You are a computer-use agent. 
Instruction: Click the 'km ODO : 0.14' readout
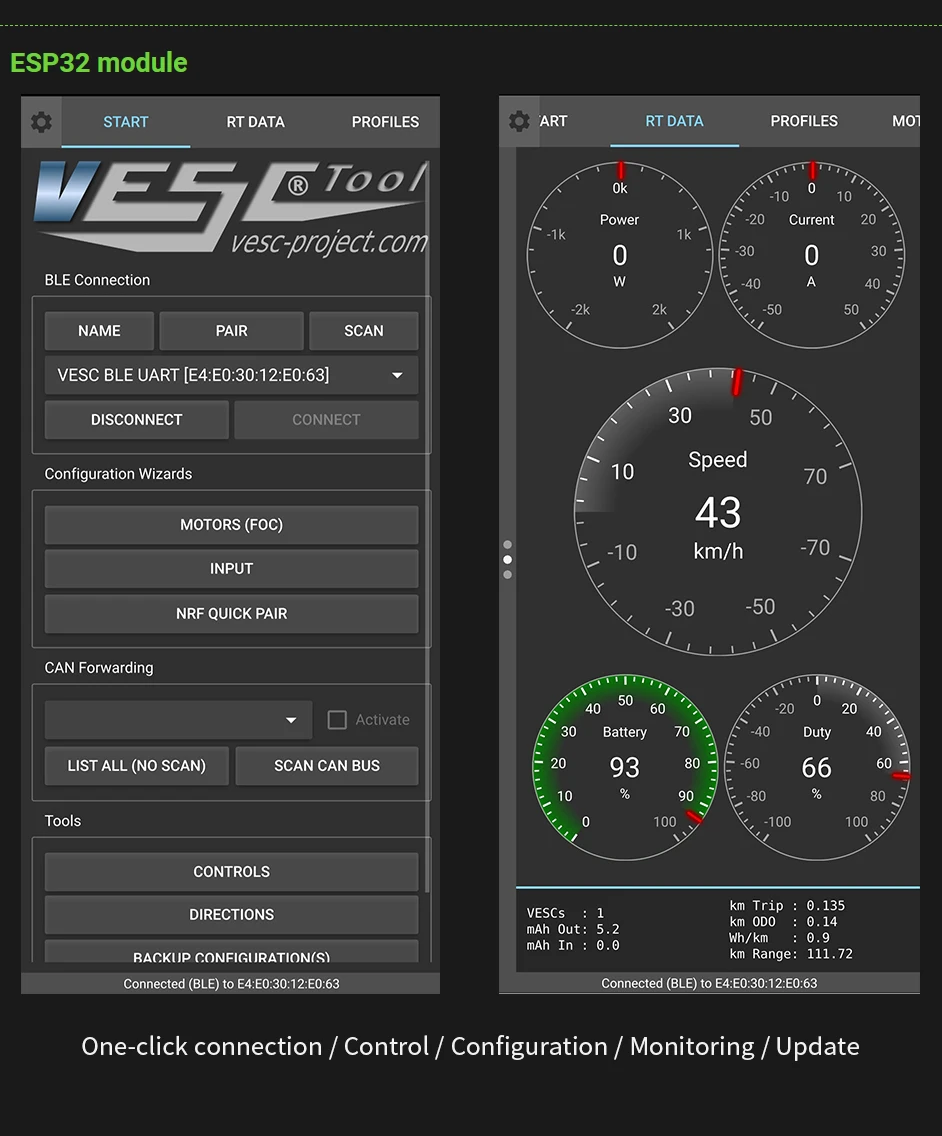point(783,922)
